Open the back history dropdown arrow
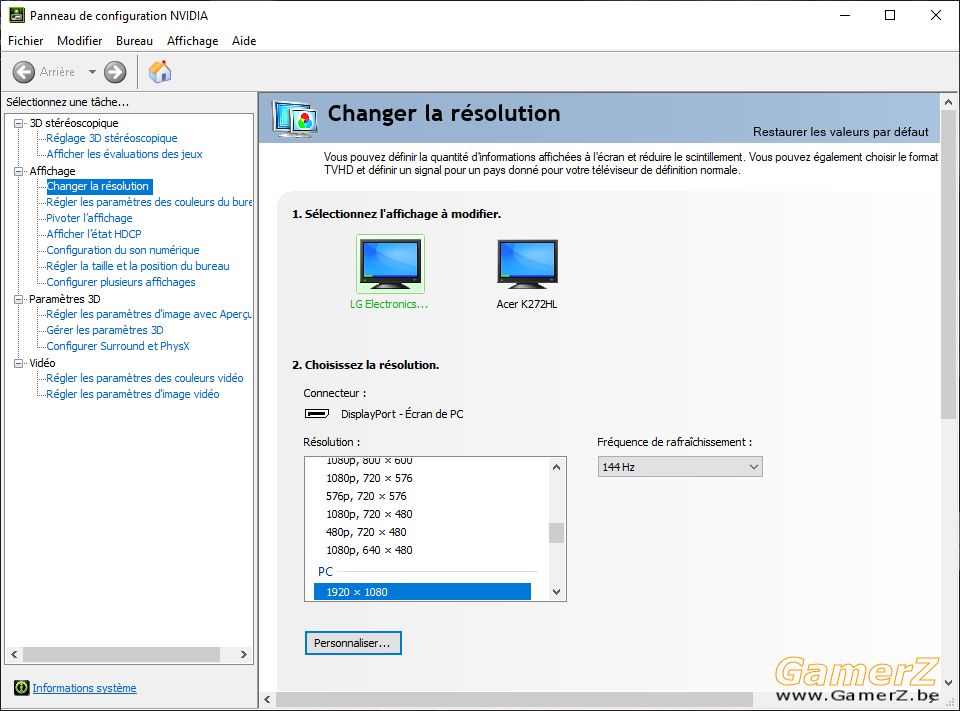The image size is (960, 711). click(x=92, y=72)
